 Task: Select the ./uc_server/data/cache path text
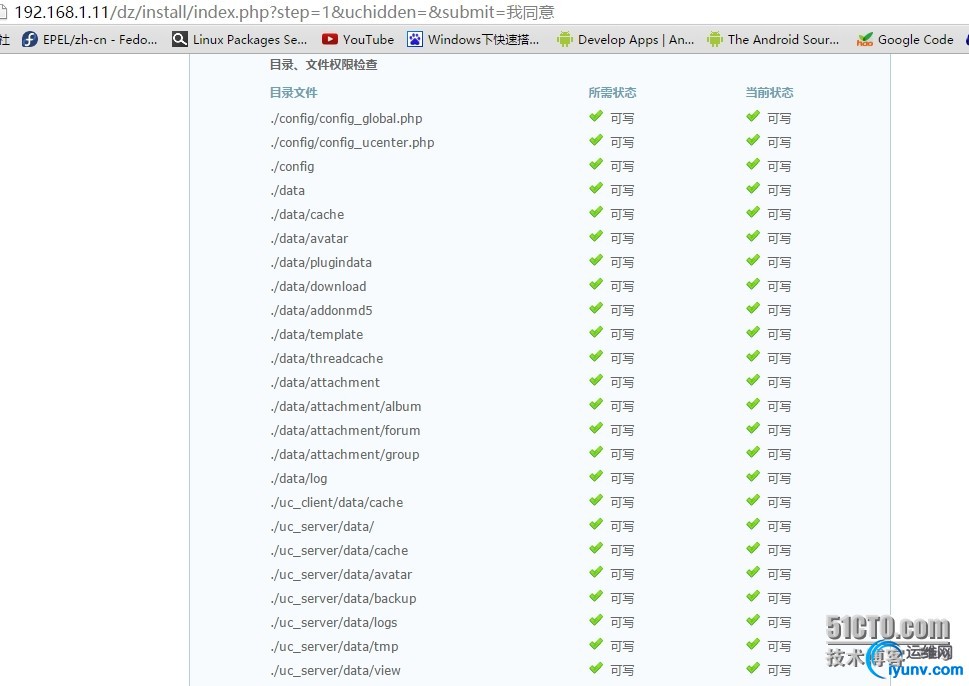(339, 551)
